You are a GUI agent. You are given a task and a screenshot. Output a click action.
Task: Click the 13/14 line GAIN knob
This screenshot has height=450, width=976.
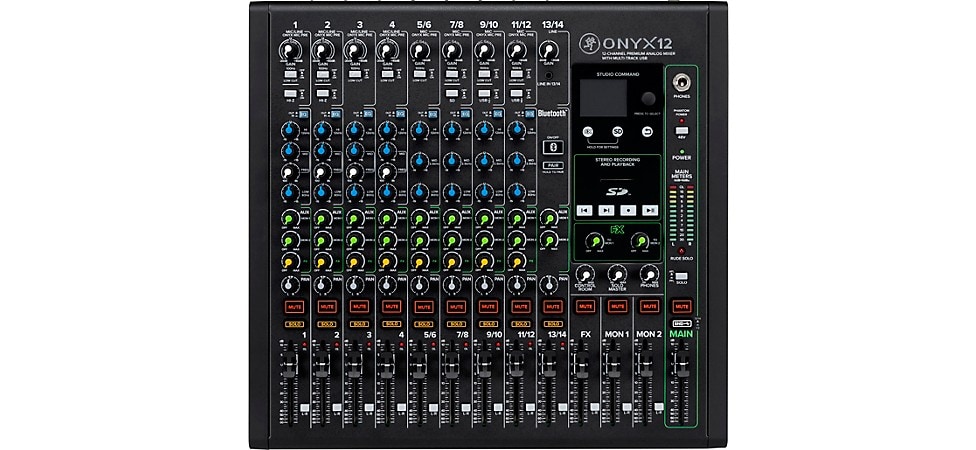point(548,50)
